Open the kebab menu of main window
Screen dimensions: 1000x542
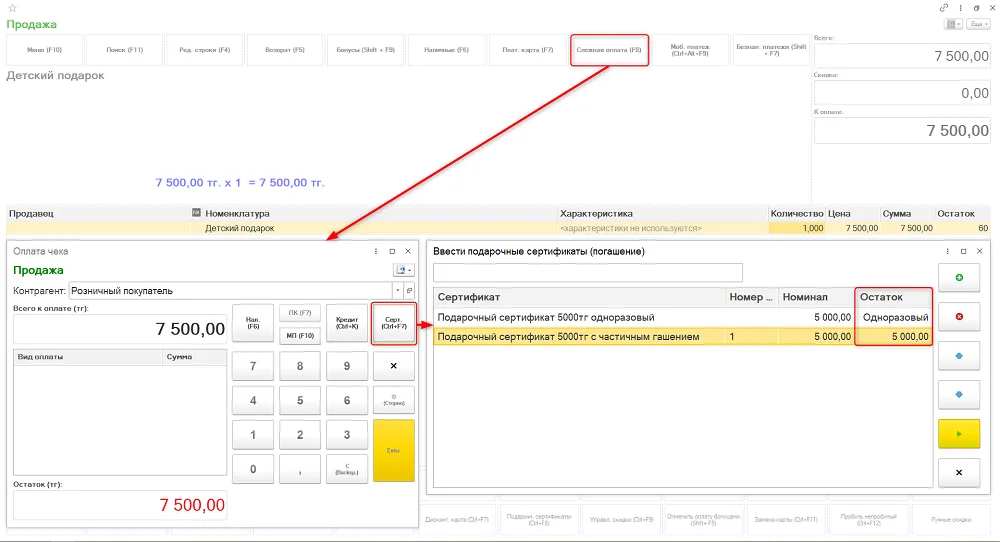coord(960,8)
